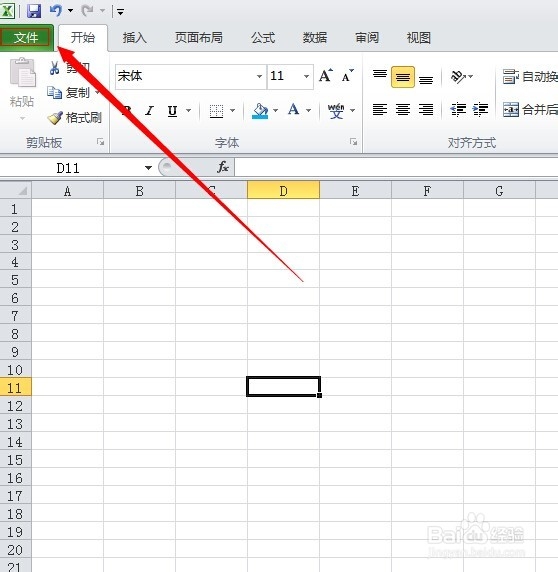This screenshot has height=572, width=558.
Task: Toggle the highlighted Middle Align button
Action: pos(403,77)
